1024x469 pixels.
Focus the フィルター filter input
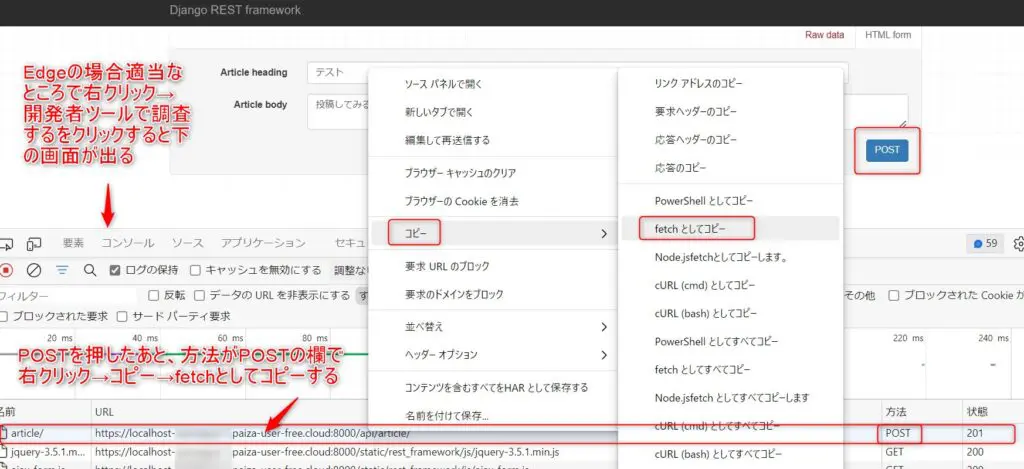click(69, 296)
